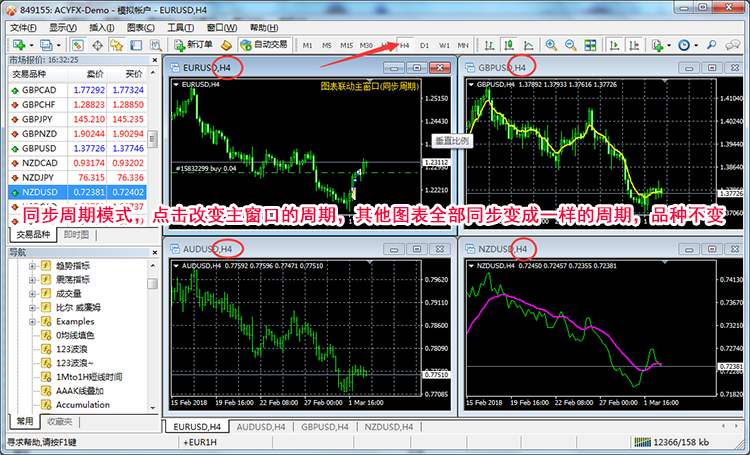Open the indicators list dropdown arrow
Viewport: 750px width, 455px height.
point(669,45)
